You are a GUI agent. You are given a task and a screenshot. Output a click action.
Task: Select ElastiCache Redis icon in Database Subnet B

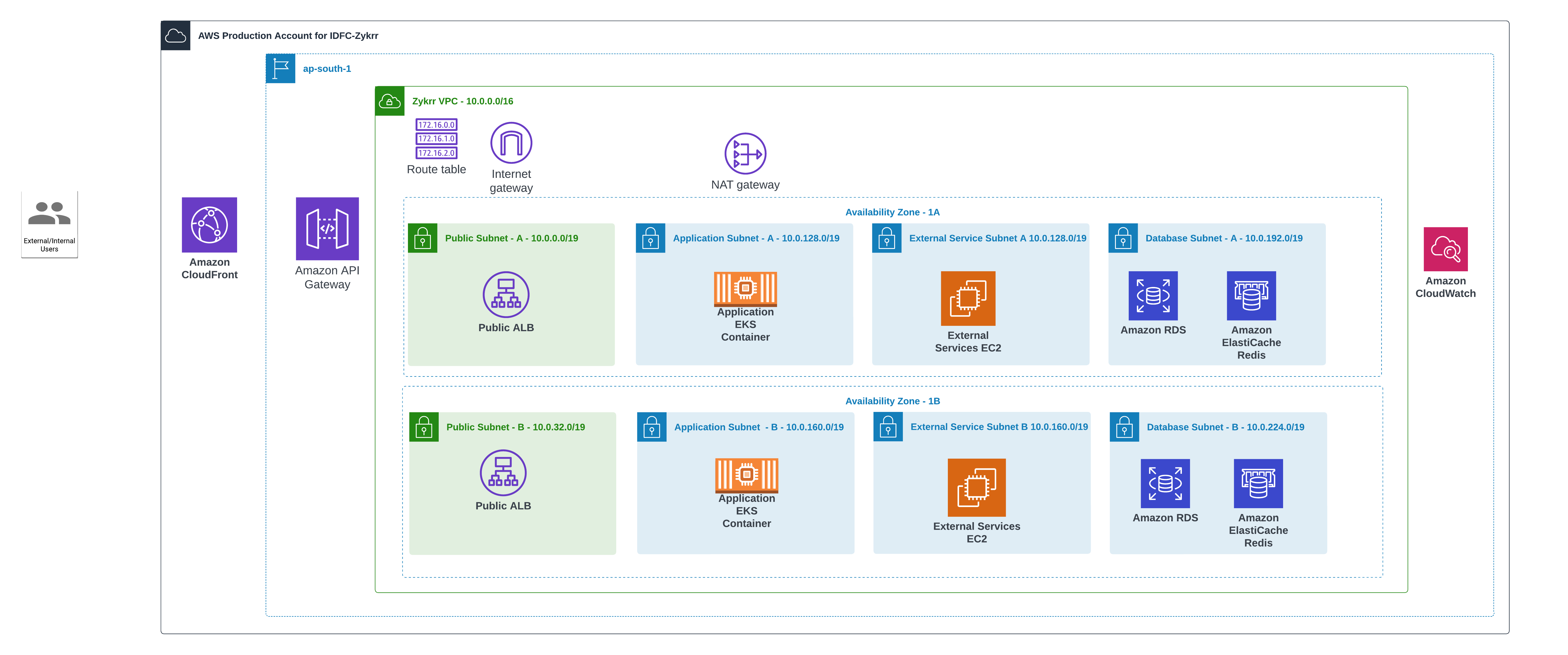tap(1258, 483)
